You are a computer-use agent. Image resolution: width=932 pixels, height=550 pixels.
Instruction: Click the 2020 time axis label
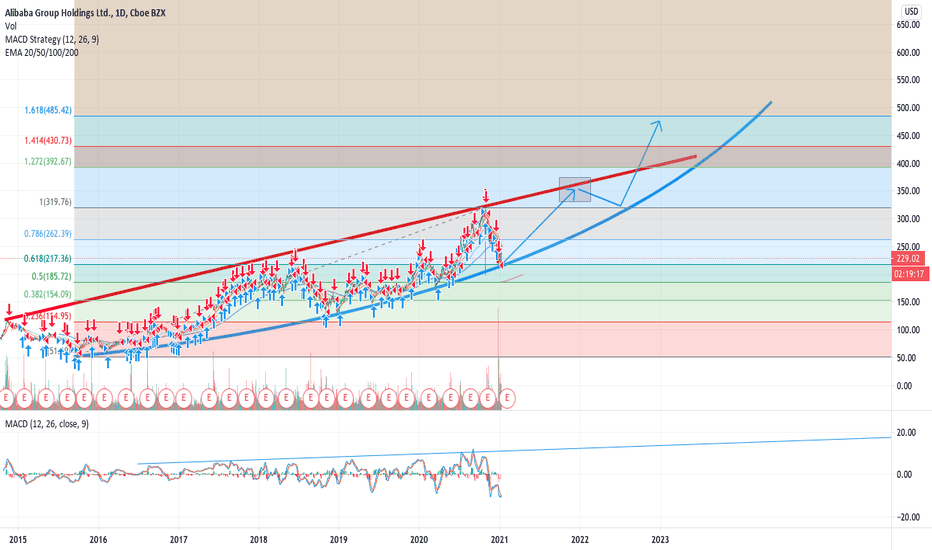pyautogui.click(x=419, y=539)
